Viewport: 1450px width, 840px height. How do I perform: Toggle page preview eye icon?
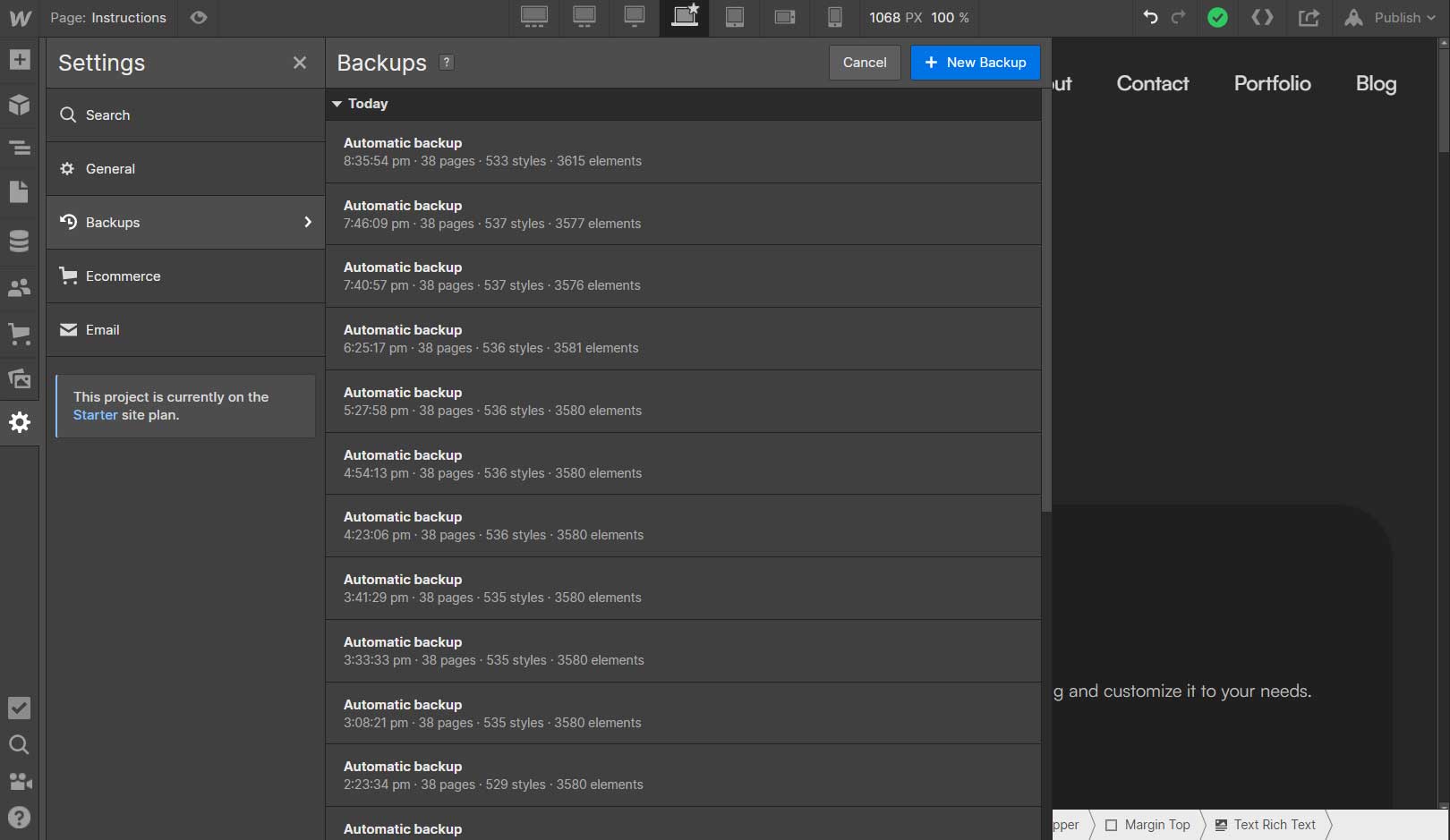coord(199,18)
